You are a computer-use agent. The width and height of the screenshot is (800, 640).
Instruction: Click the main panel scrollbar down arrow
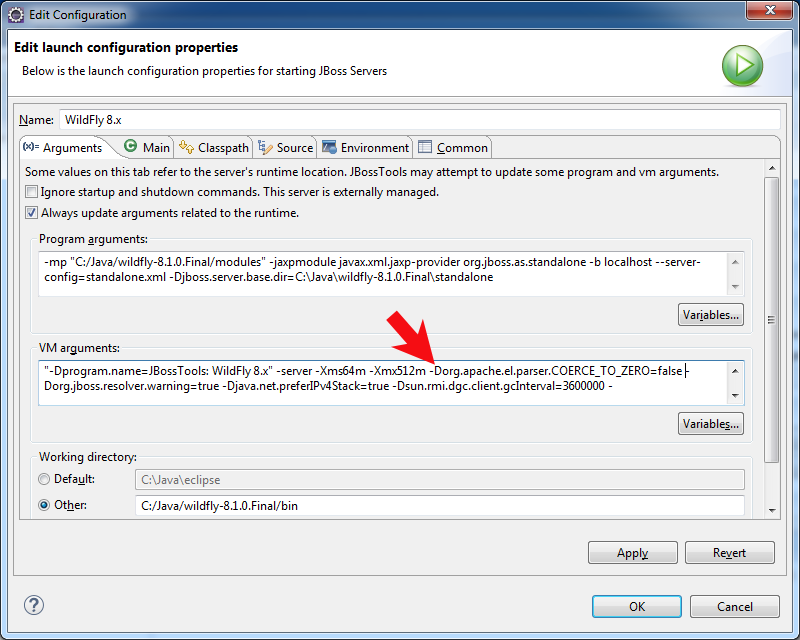pos(772,510)
